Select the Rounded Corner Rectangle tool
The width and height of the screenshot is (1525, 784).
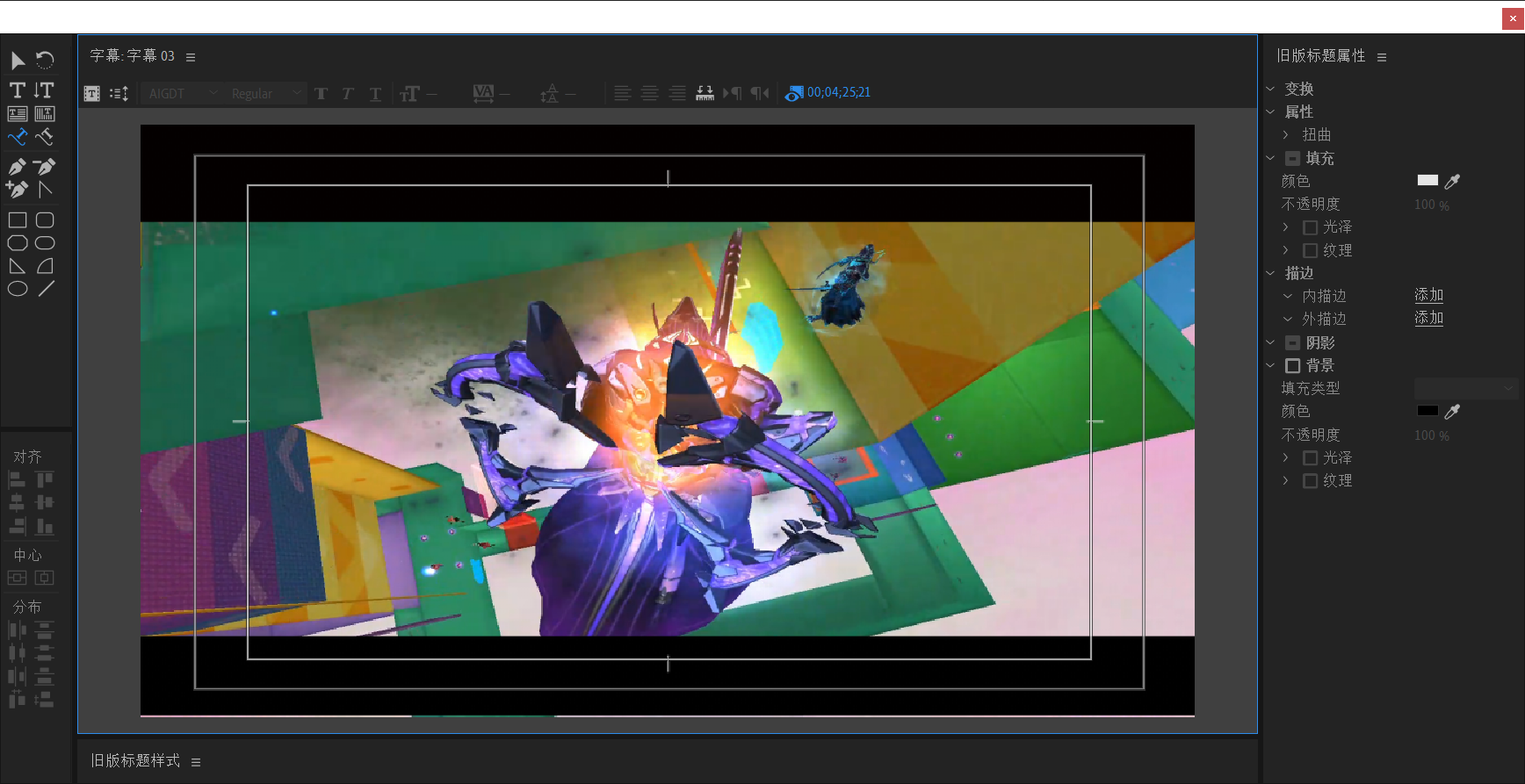point(45,220)
